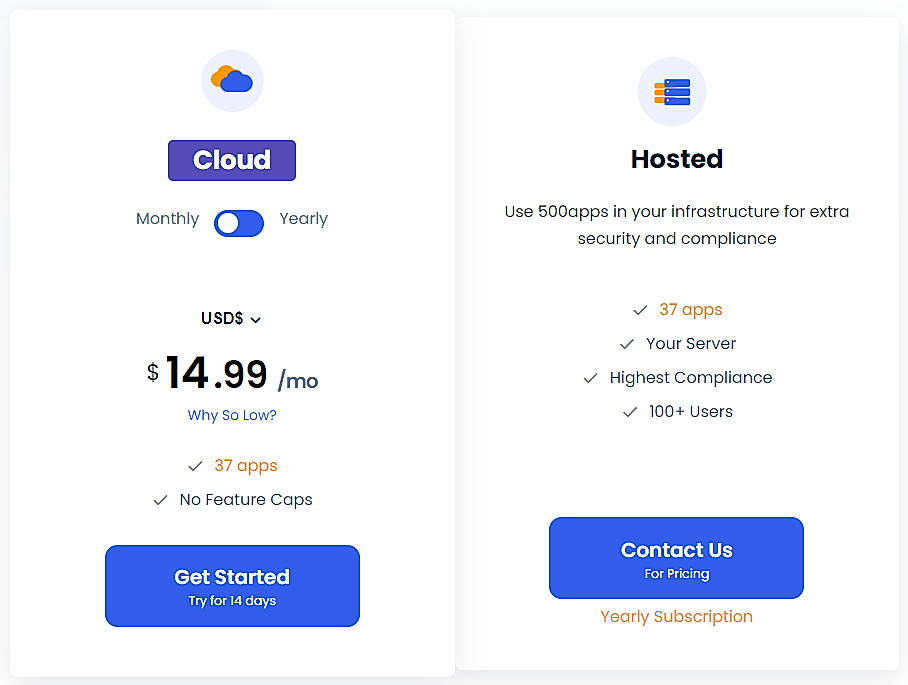The height and width of the screenshot is (685, 908).
Task: Click the cloud icon above the Cloud plan
Action: click(232, 80)
